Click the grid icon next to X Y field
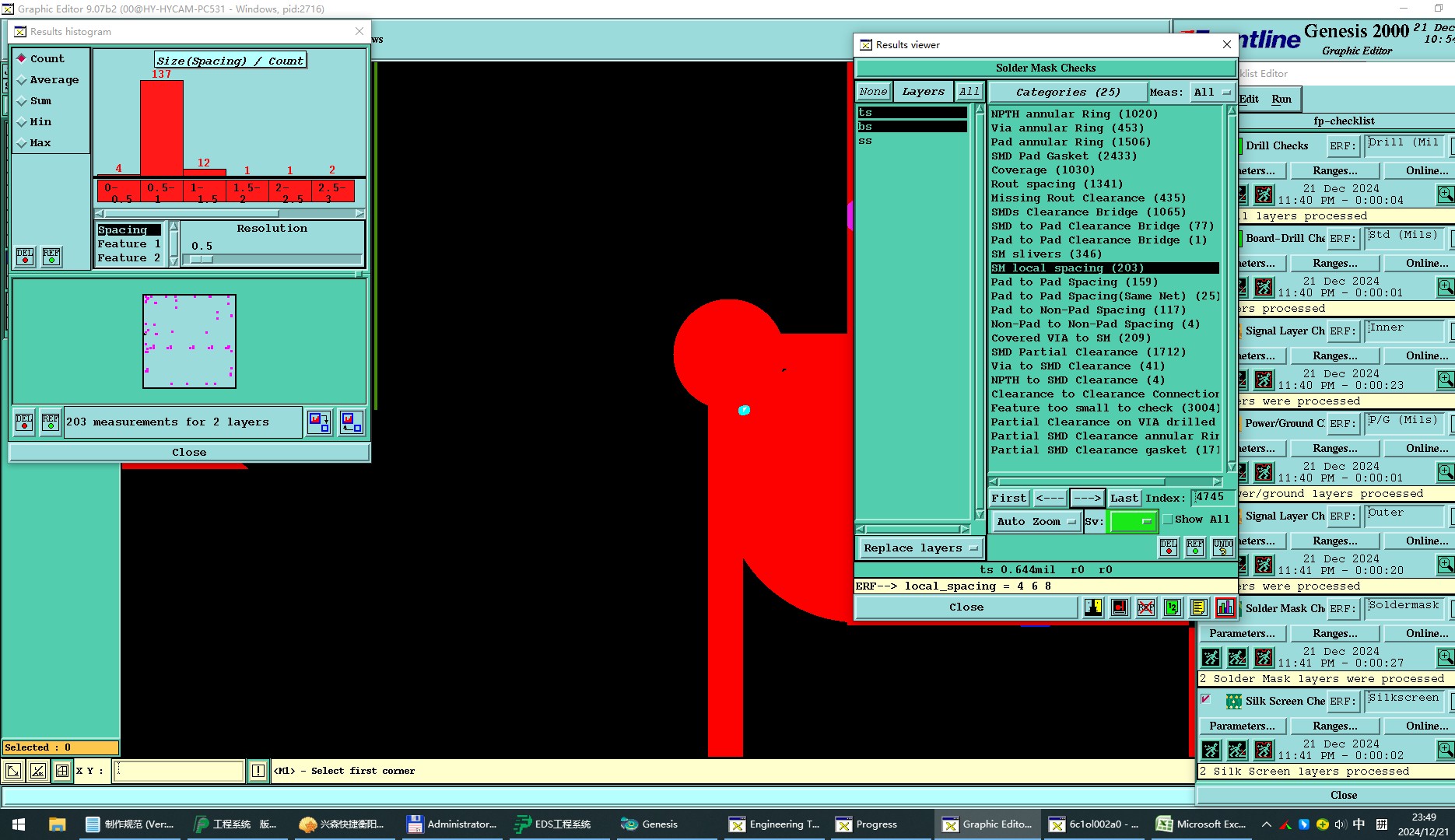The width and height of the screenshot is (1455, 840). coord(62,771)
